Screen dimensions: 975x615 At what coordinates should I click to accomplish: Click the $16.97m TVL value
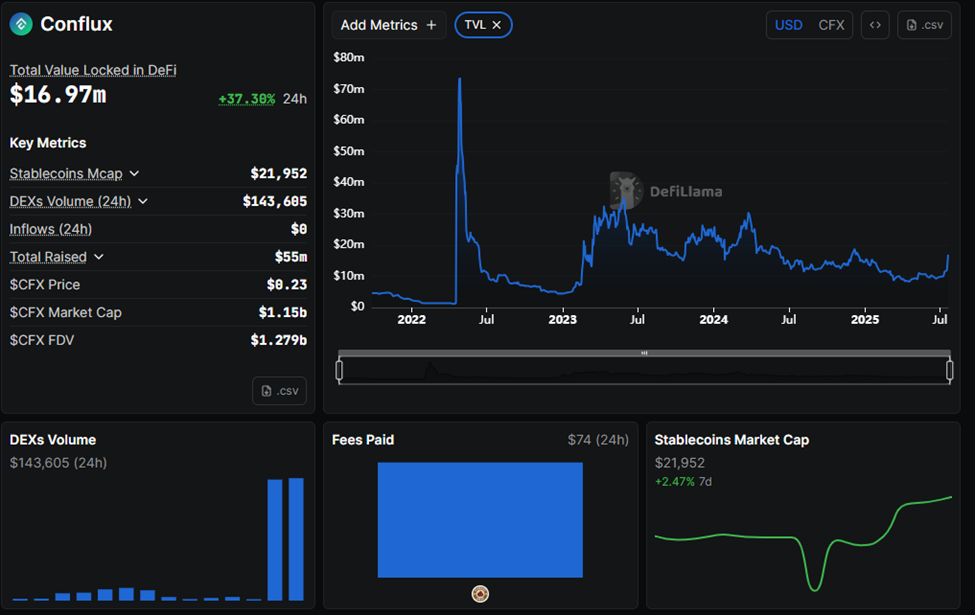coord(58,95)
